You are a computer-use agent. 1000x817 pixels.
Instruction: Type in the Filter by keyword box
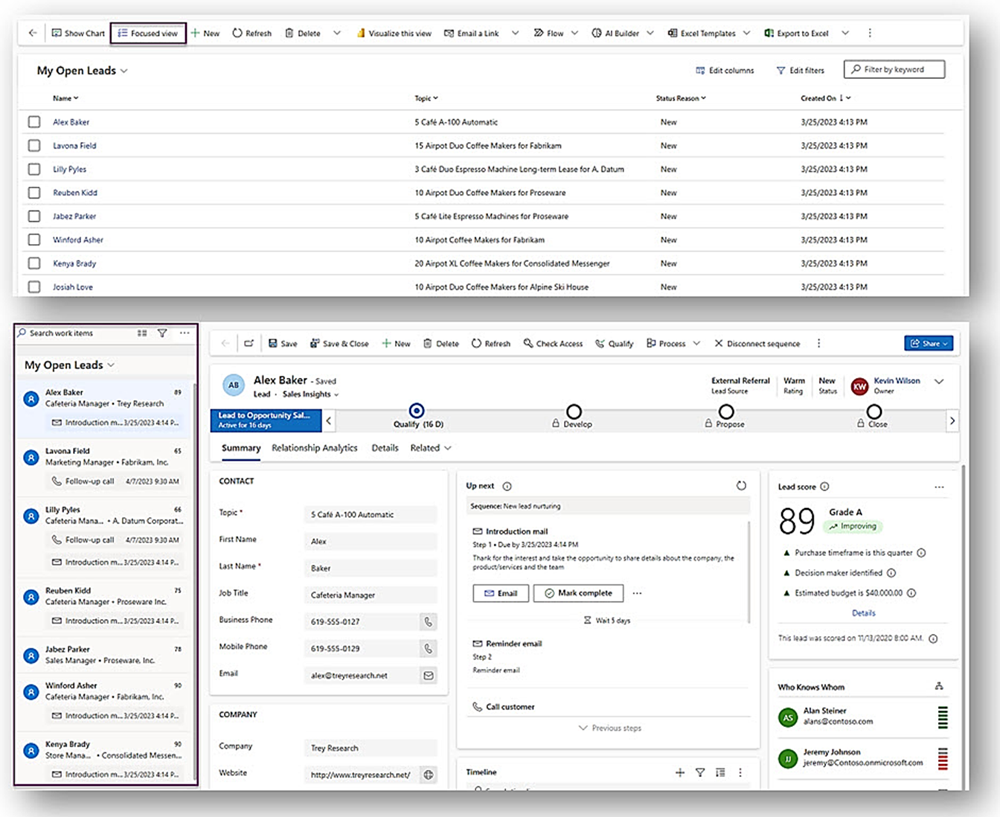[894, 70]
